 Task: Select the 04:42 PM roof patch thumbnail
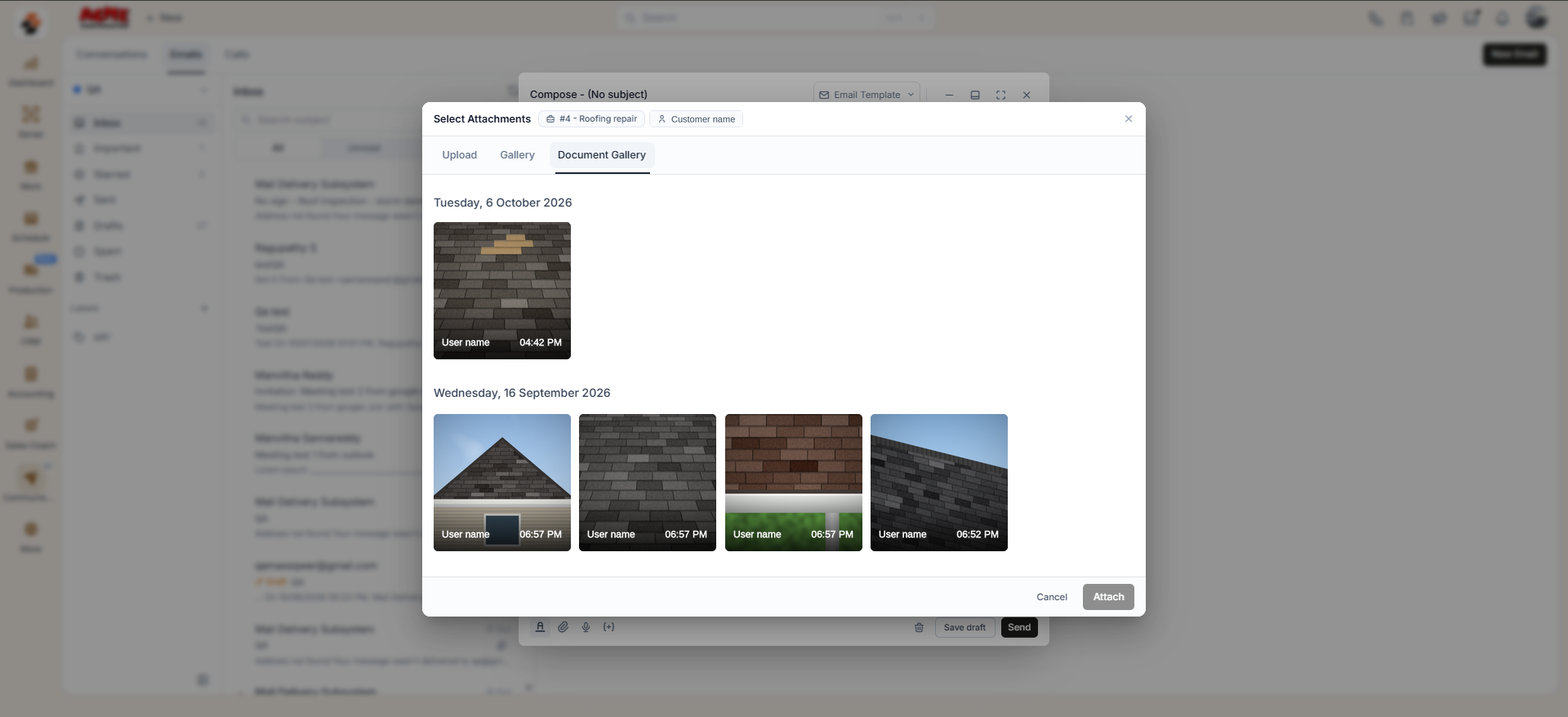(x=502, y=291)
